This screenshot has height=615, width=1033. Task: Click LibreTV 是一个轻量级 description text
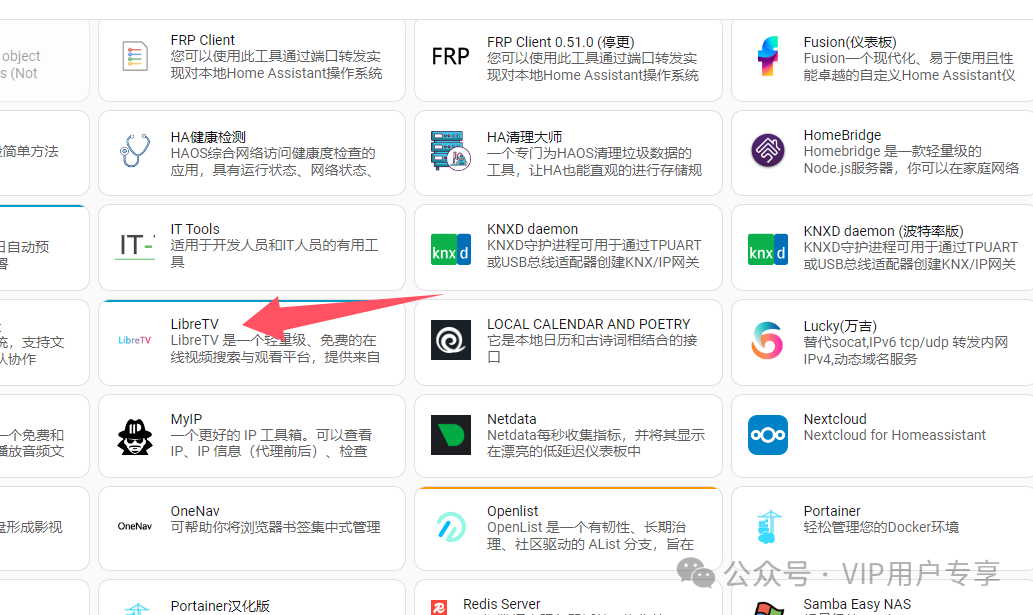[275, 349]
